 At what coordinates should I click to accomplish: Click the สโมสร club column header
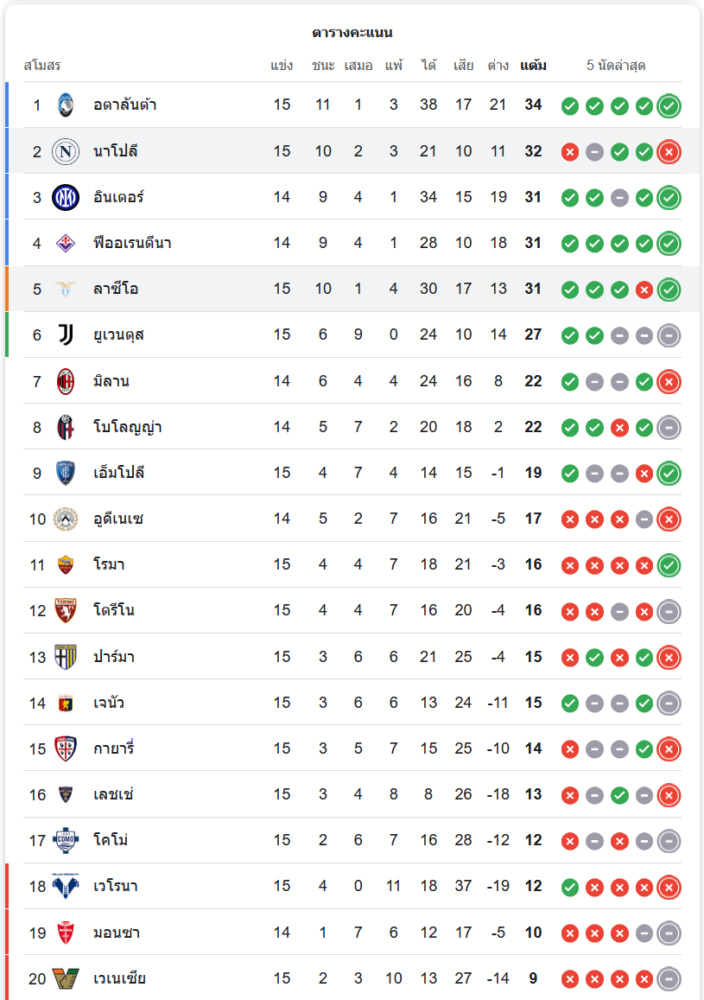pyautogui.click(x=42, y=66)
